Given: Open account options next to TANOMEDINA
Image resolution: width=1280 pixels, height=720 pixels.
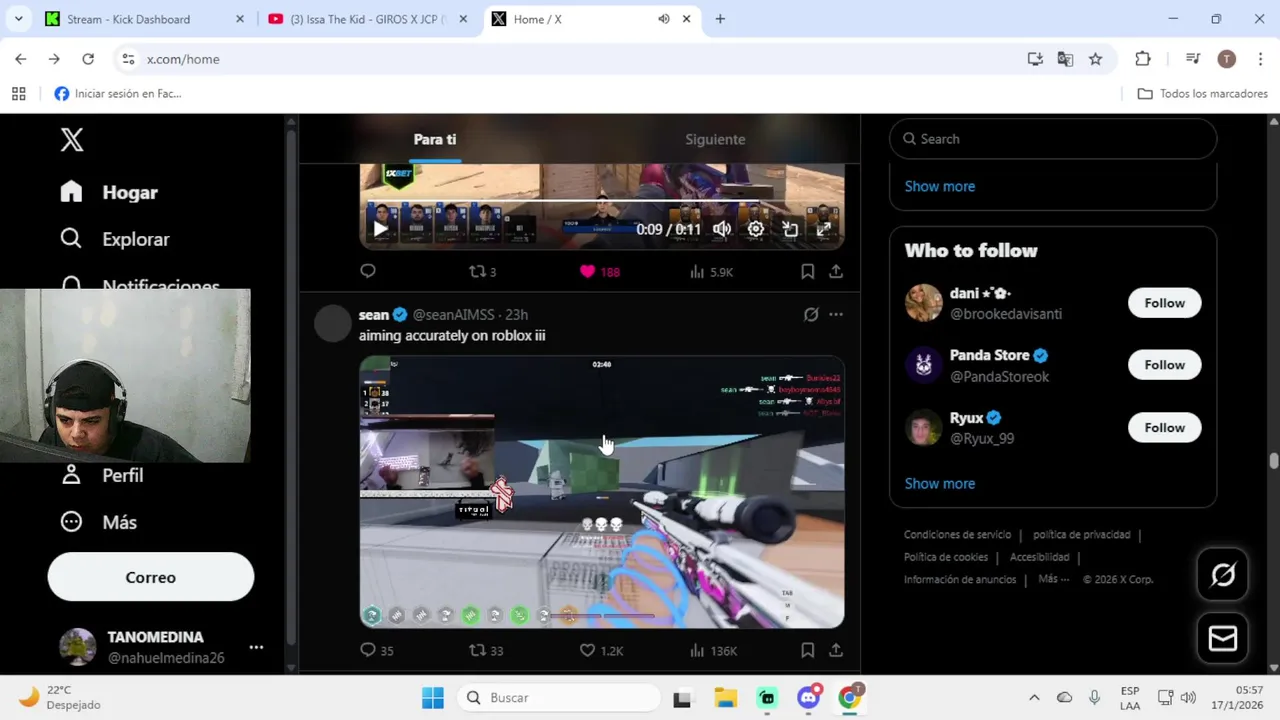Looking at the screenshot, I should click(256, 647).
